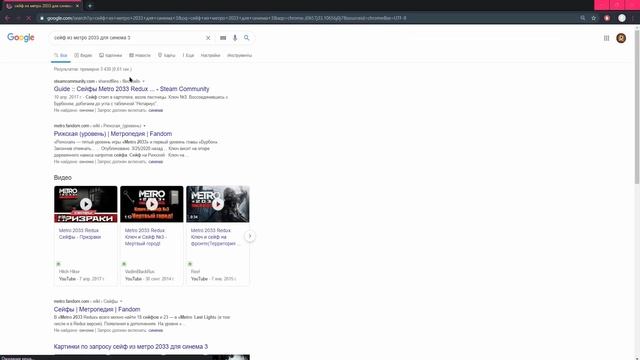Image resolution: width=640 pixels, height=360 pixels.
Task: Close the current browser tab
Action: [78, 6]
